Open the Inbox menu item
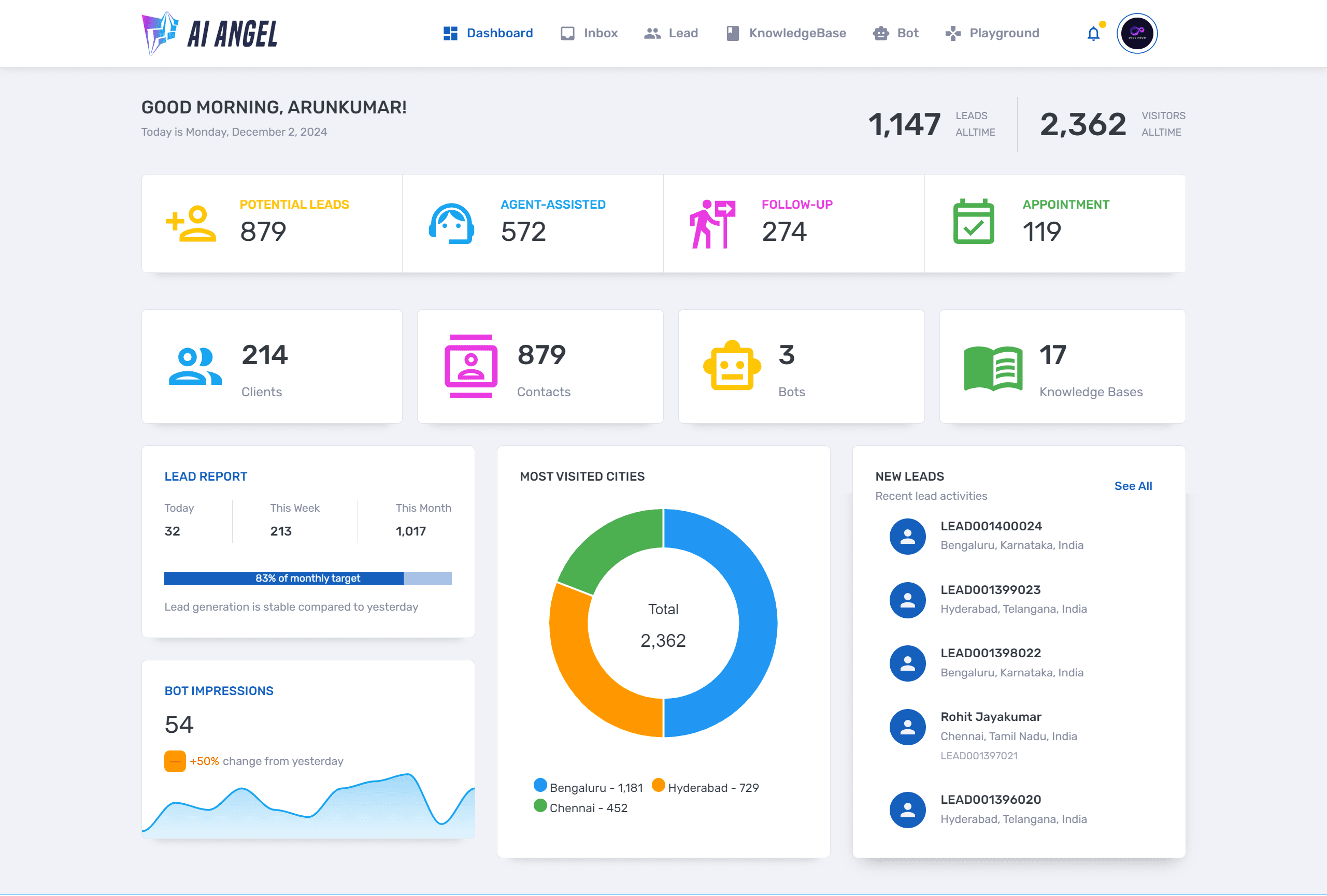 pos(589,33)
